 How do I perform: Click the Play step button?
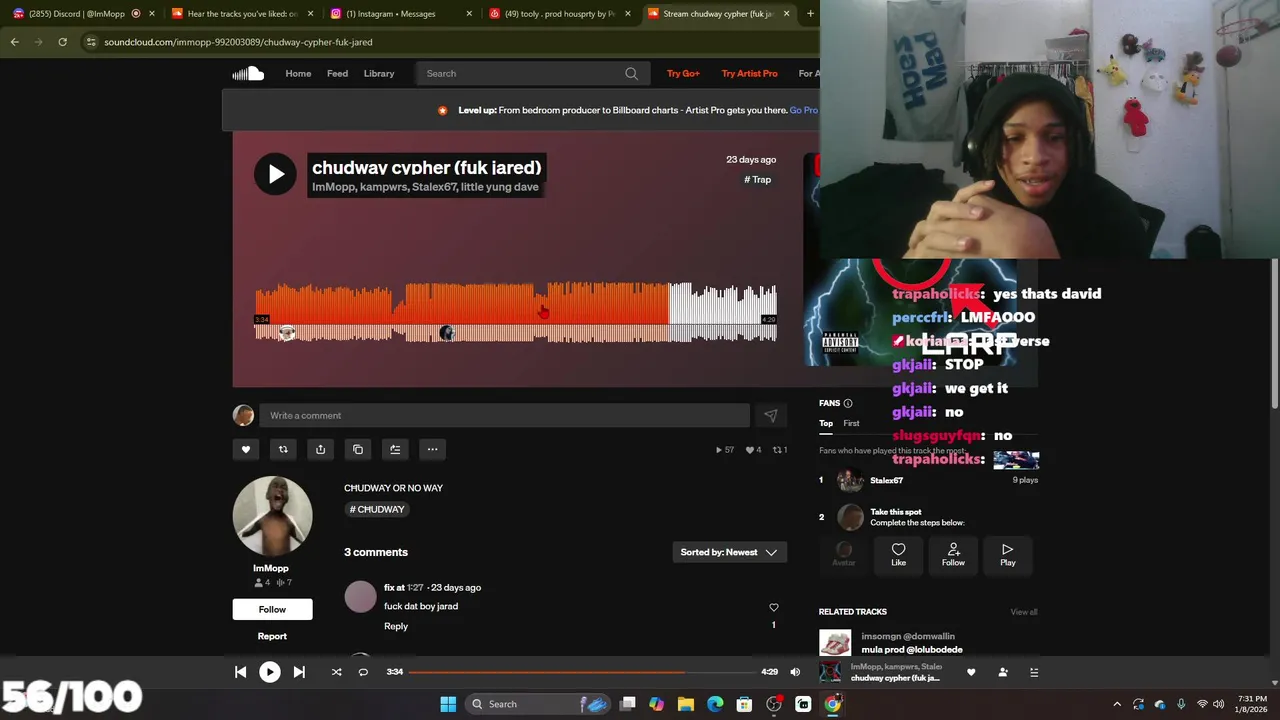point(1008,554)
